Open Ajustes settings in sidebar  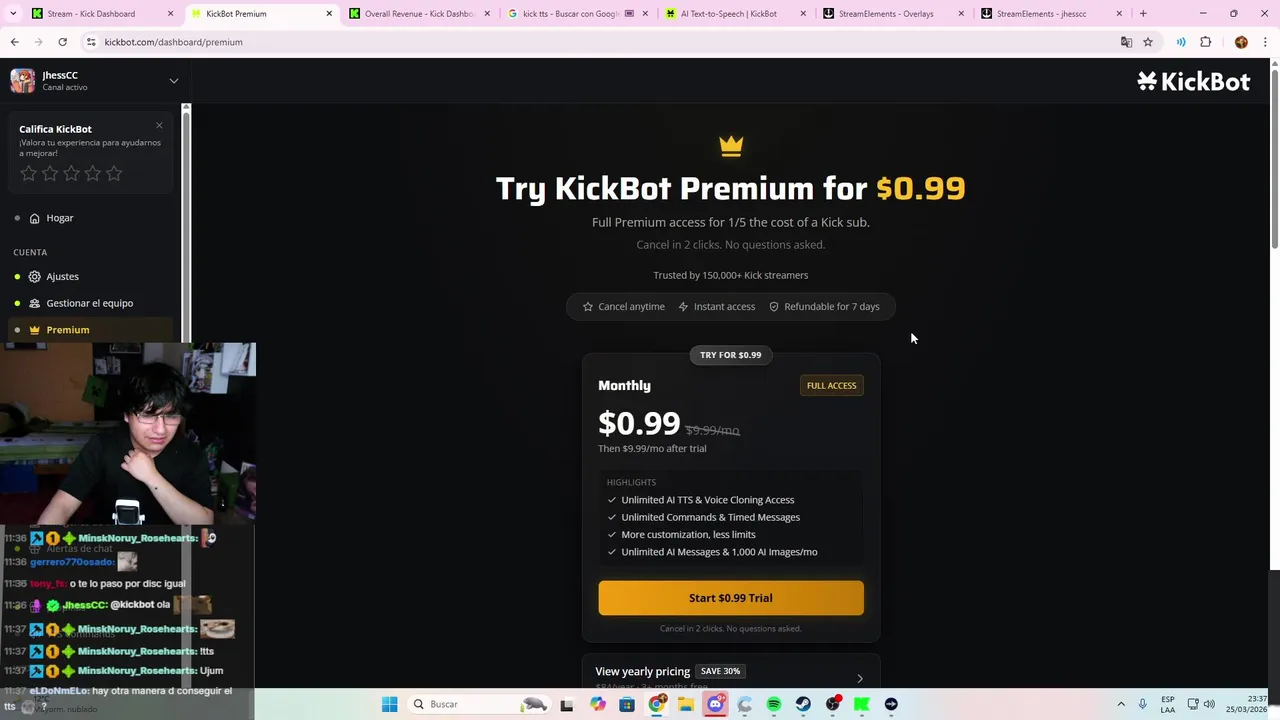click(x=62, y=276)
